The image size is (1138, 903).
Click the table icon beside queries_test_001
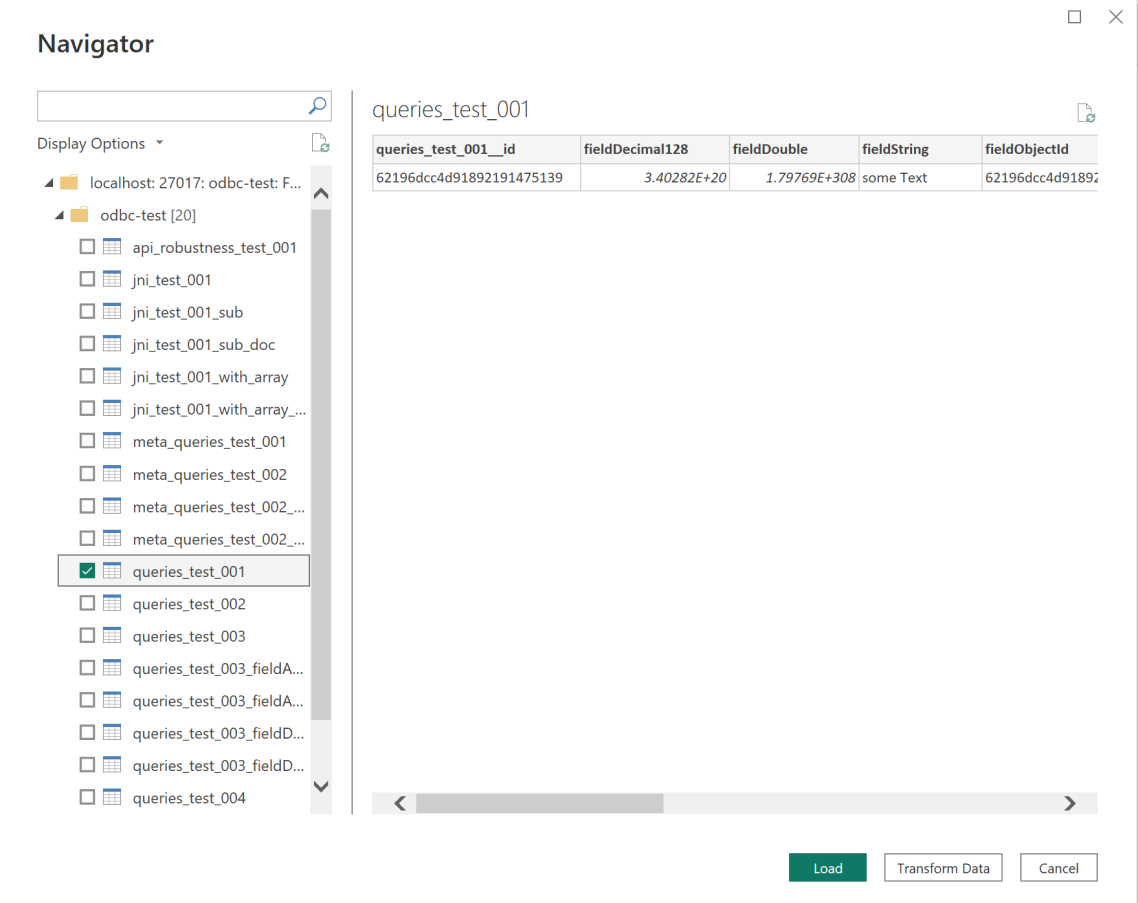tap(112, 570)
